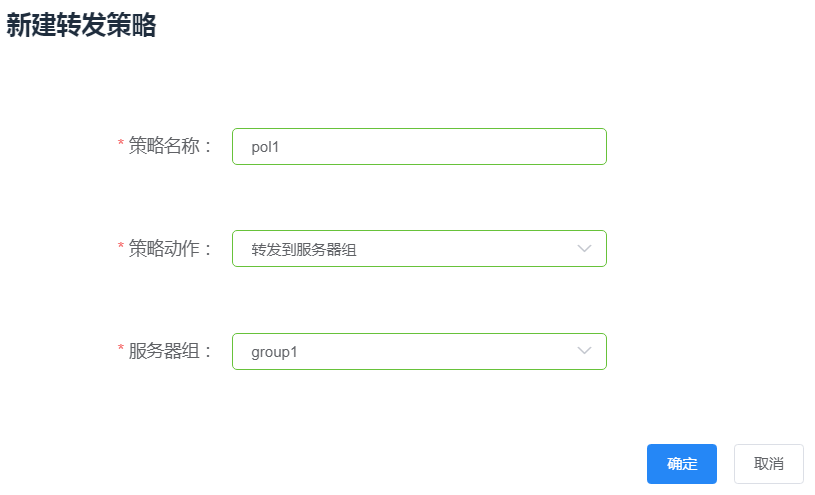Open the 策略动作 dropdown
Viewport: 815px width, 495px height.
419,249
